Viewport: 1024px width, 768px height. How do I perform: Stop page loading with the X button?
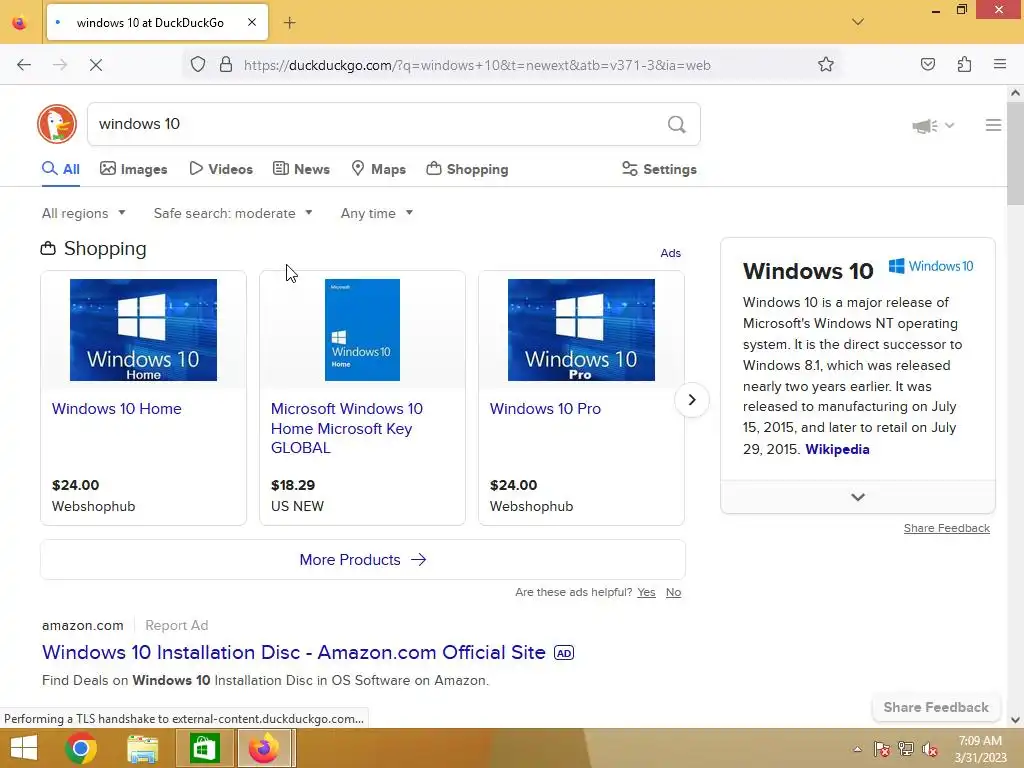pyautogui.click(x=95, y=65)
